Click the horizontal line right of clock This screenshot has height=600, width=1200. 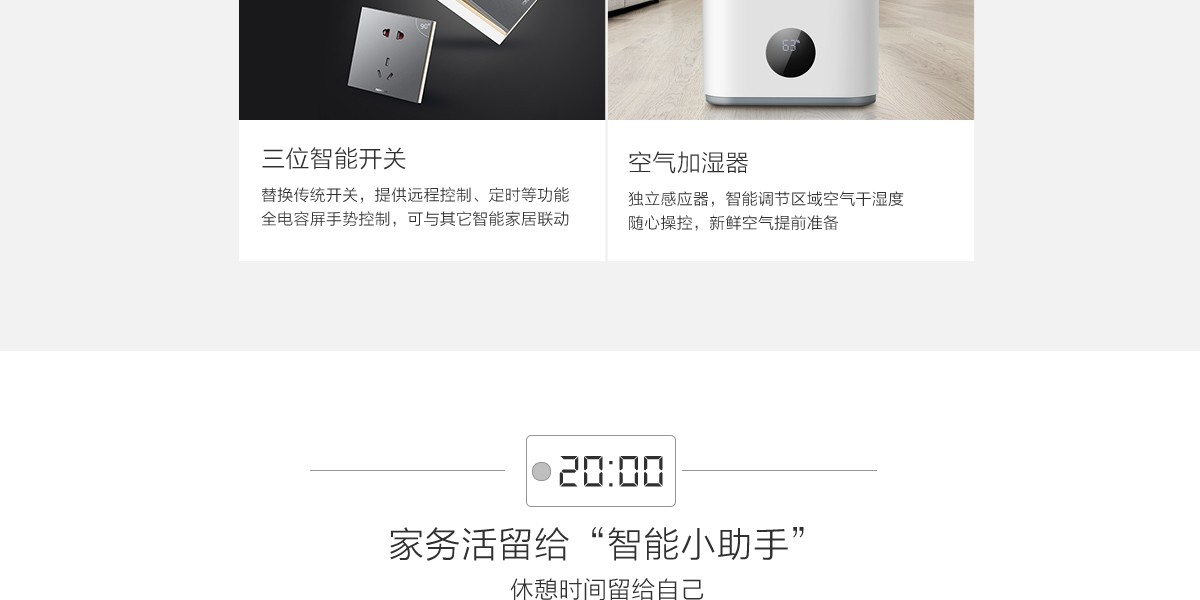pos(779,470)
